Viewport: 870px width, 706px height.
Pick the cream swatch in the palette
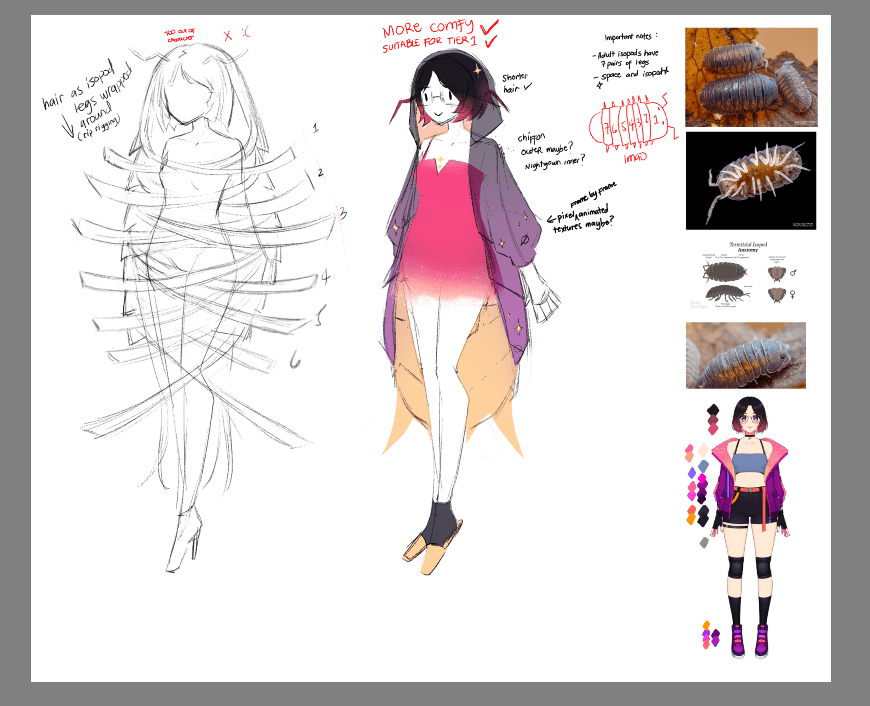(x=703, y=449)
